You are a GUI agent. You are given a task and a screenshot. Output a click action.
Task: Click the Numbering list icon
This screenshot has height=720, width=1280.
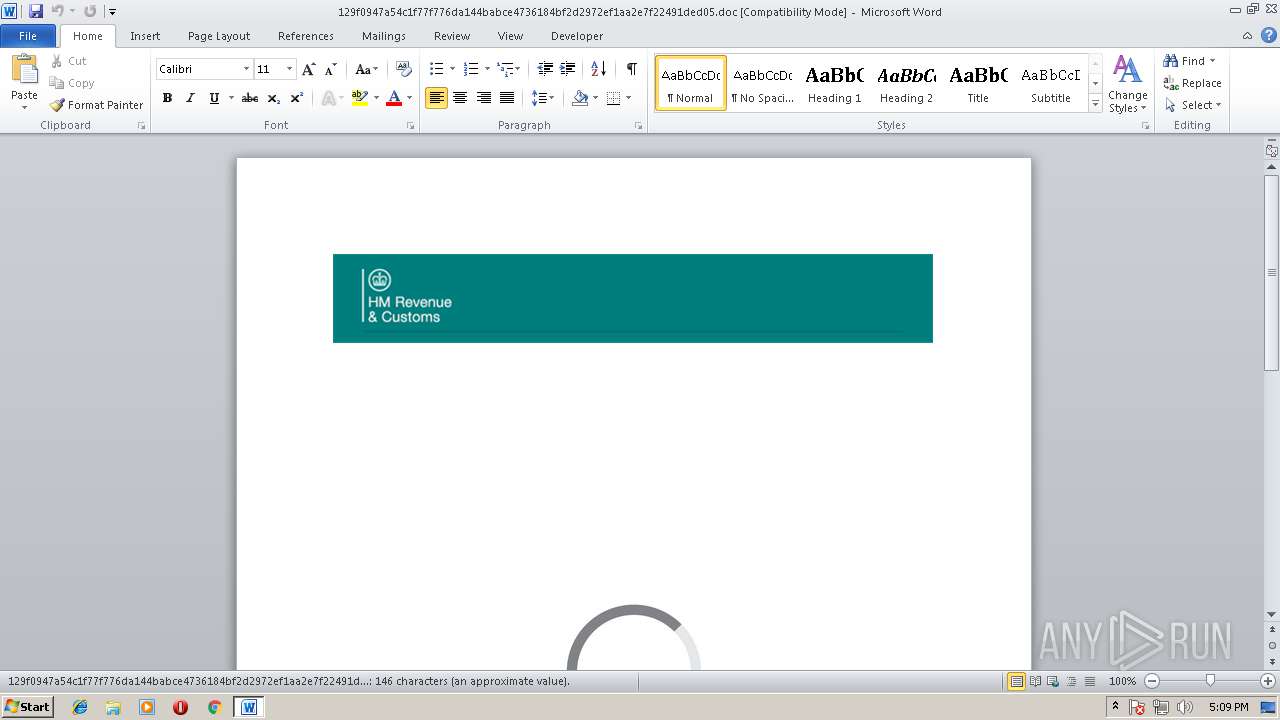click(471, 69)
